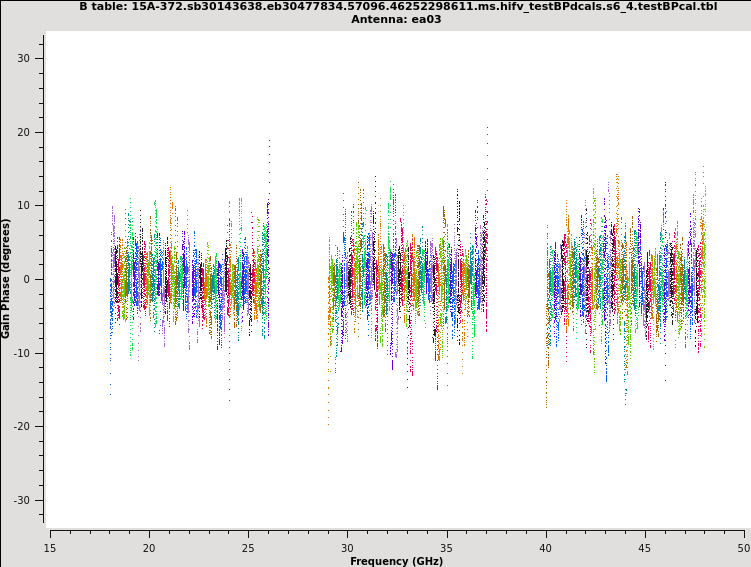
Task: Click the 20 tick label on y-axis
Action: 24,132
